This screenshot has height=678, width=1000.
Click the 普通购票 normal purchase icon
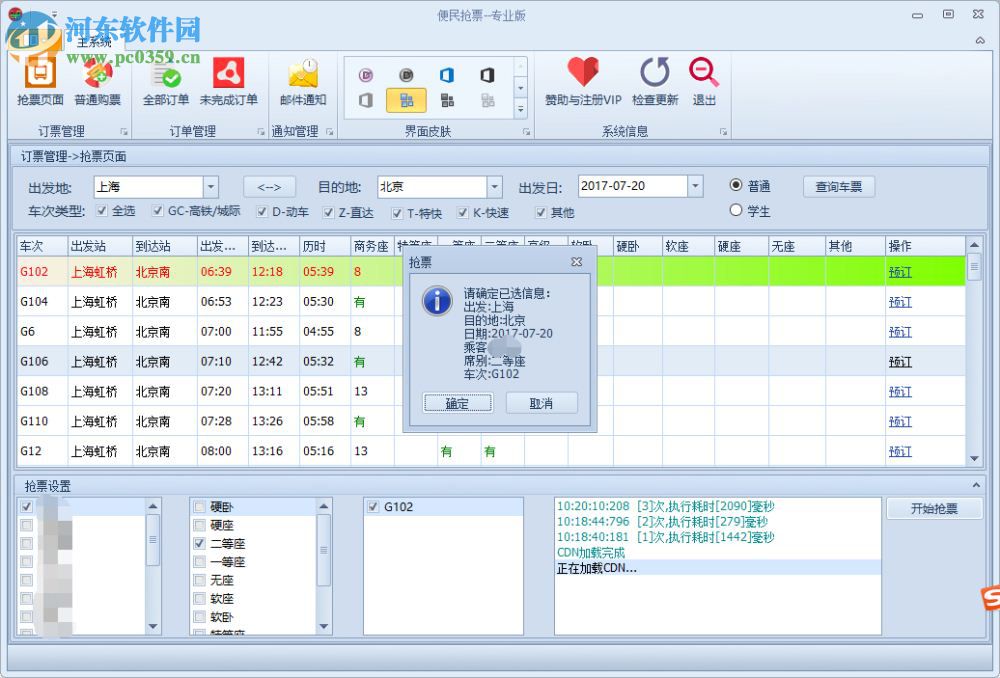[x=96, y=81]
